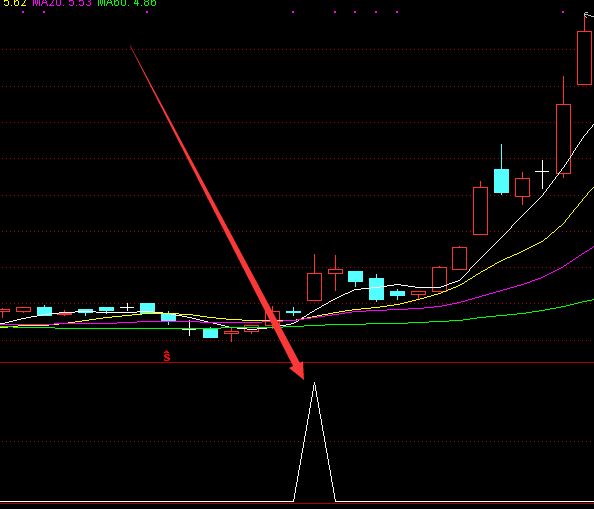Select the large cyan candle in the consolidation cluster
594x509 pixels.
[x=376, y=289]
